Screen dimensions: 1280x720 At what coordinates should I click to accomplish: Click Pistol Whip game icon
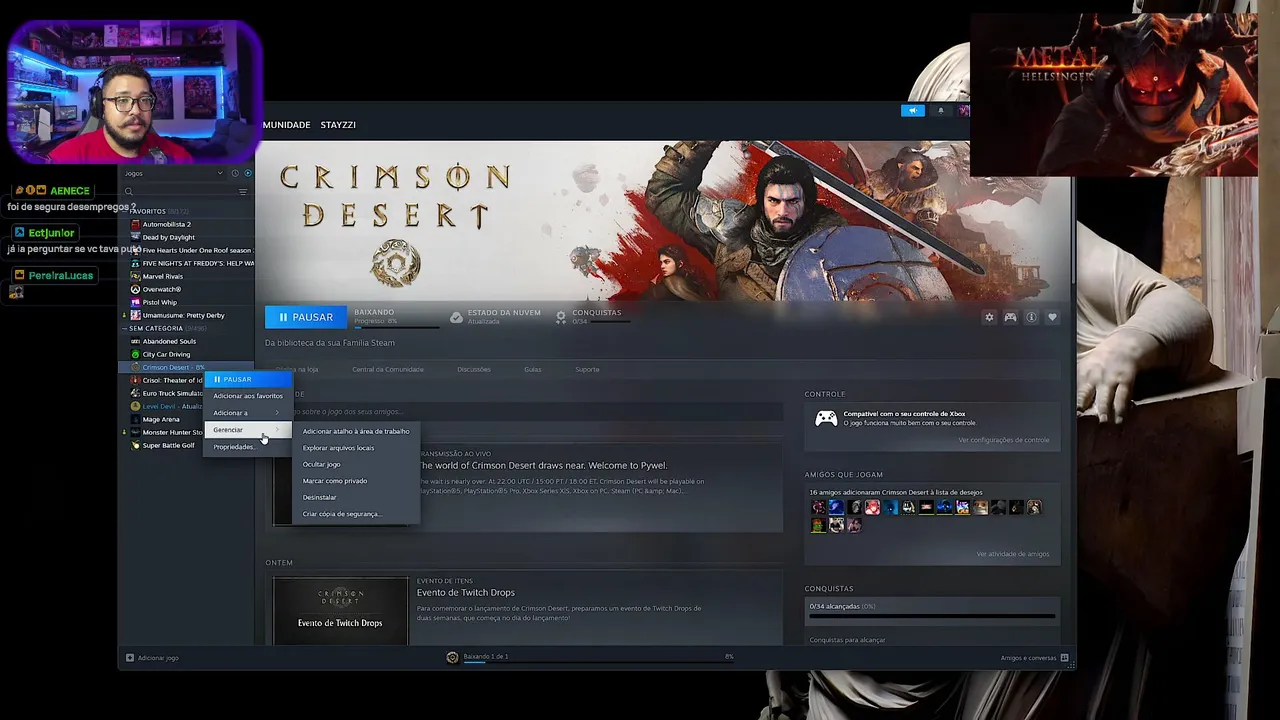135,302
